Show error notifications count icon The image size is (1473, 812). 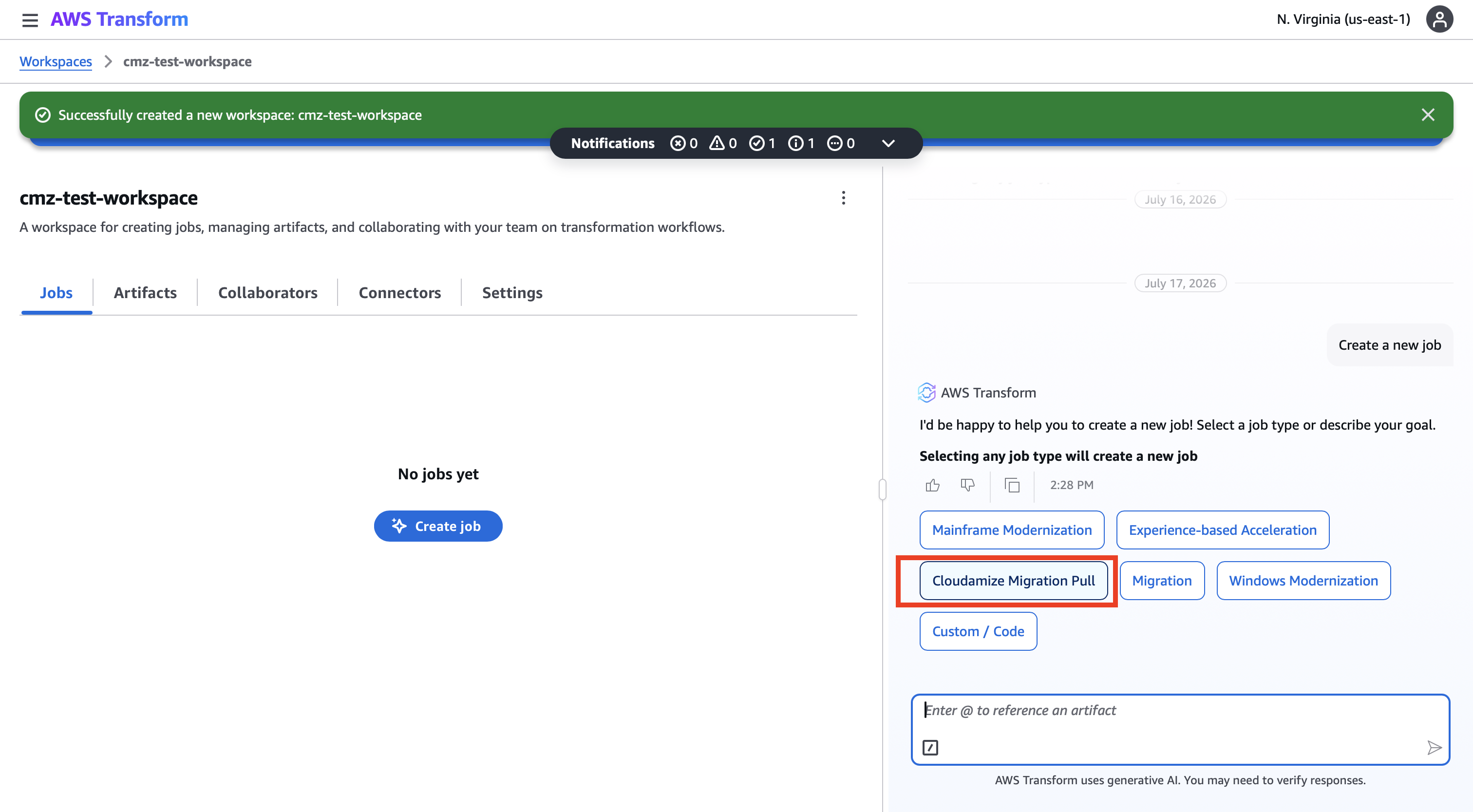click(x=678, y=144)
